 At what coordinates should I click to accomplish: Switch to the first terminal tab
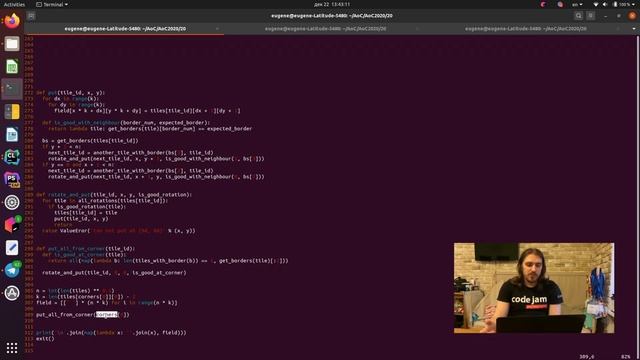point(125,29)
